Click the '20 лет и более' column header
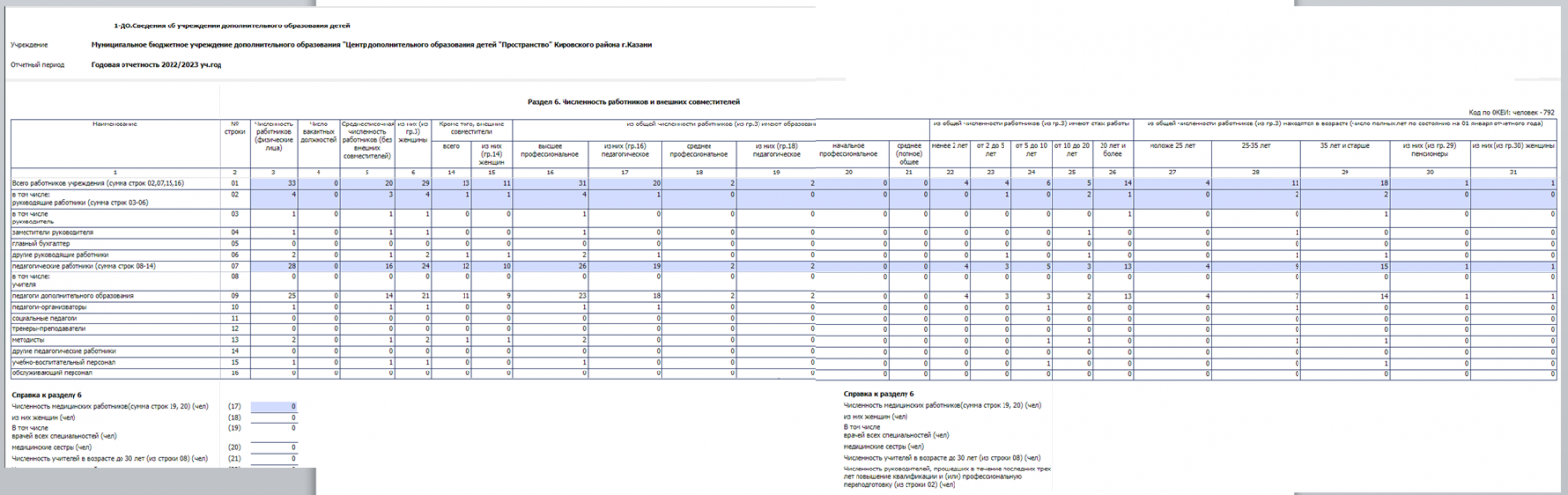Screen dimensions: 1568x495 [1113, 150]
